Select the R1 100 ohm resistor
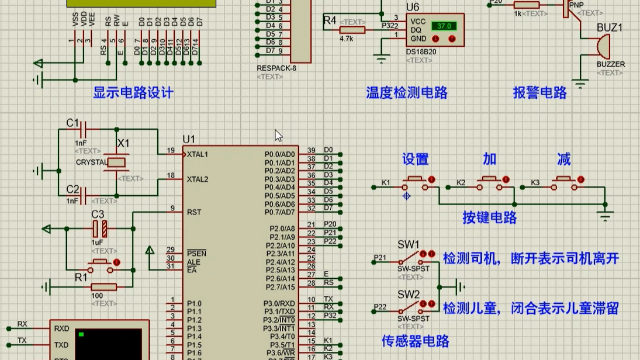 point(104,287)
